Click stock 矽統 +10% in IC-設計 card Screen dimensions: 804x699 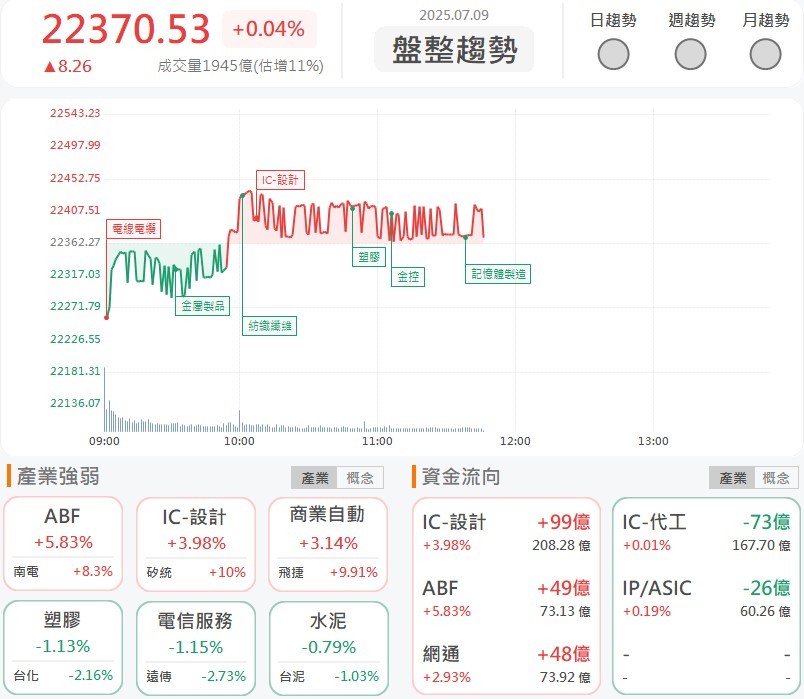pyautogui.click(x=196, y=572)
